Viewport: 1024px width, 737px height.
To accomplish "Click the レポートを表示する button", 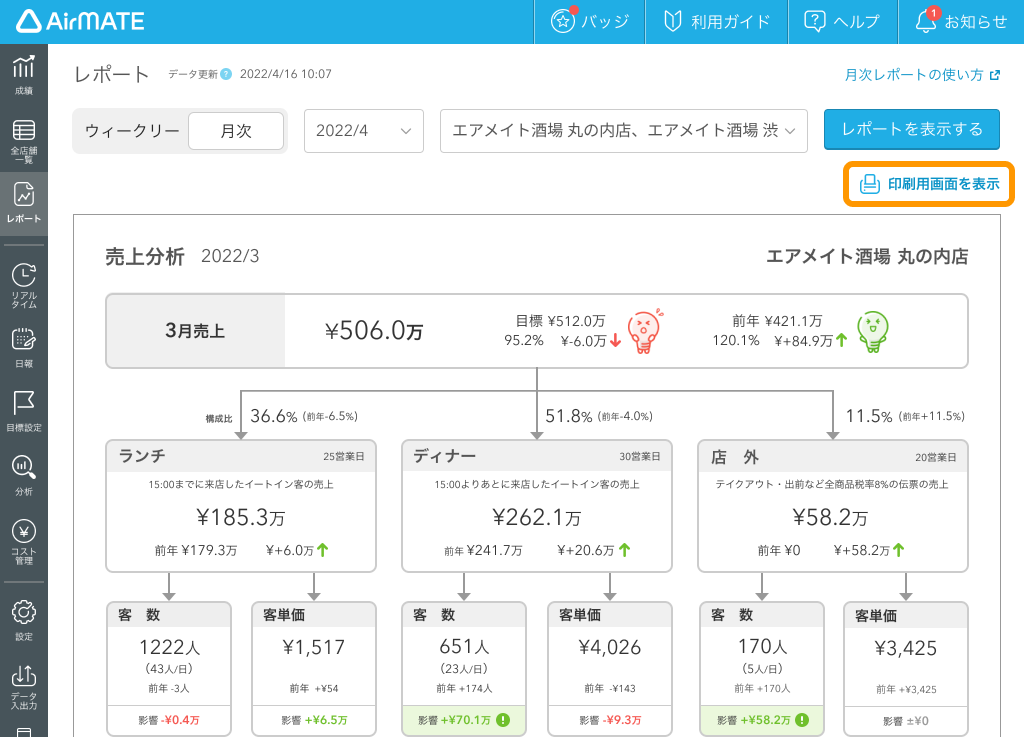I will click(x=911, y=130).
